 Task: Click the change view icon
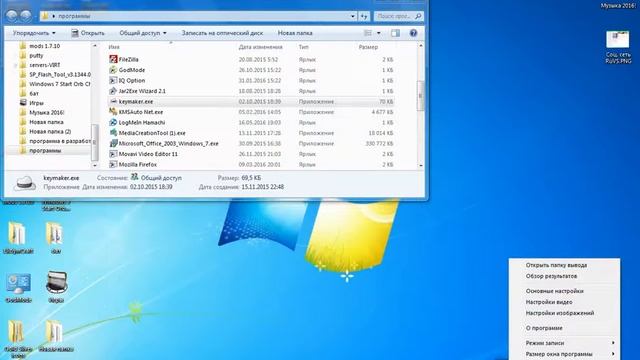(368, 33)
